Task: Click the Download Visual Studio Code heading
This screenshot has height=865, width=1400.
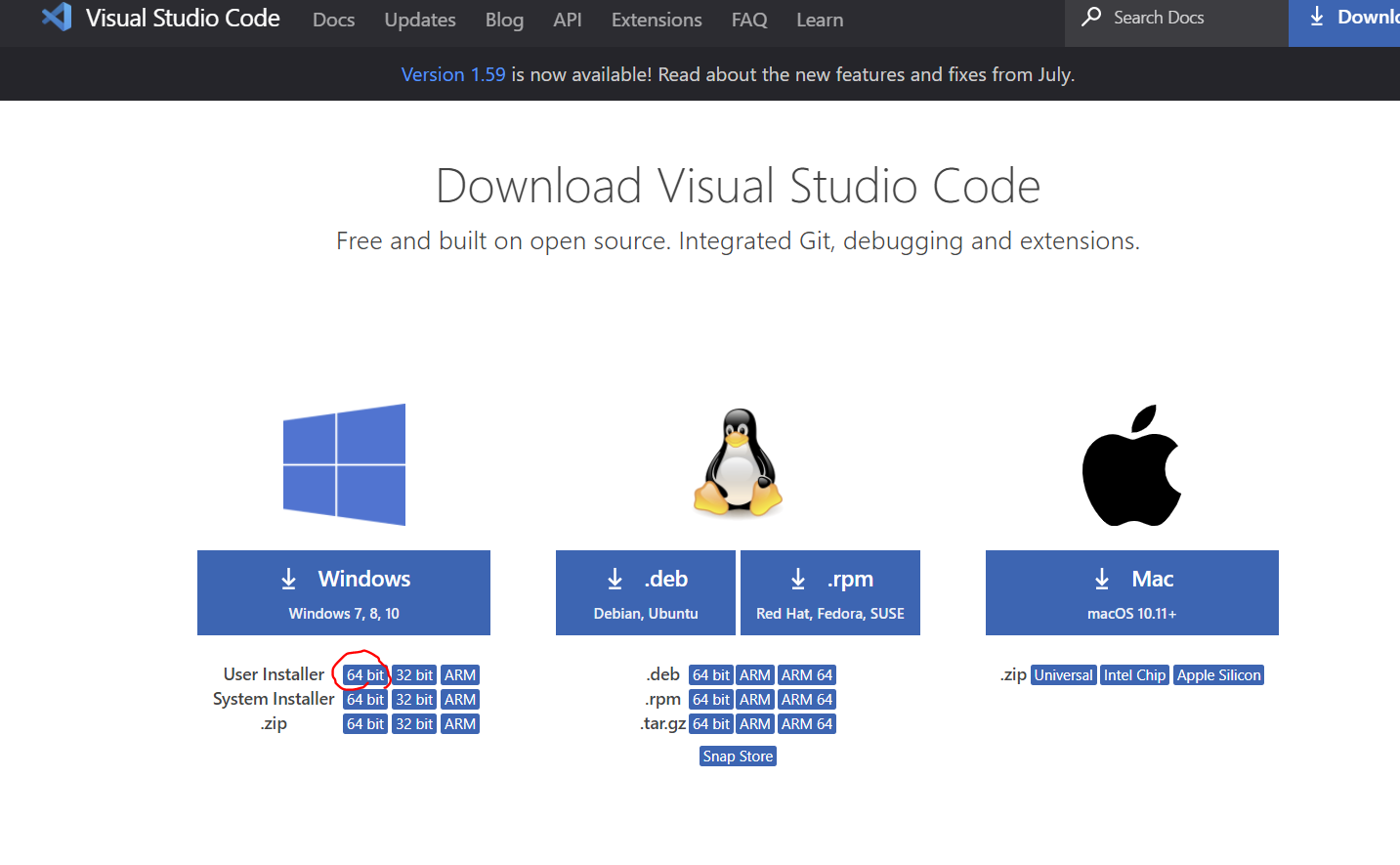Action: [739, 186]
